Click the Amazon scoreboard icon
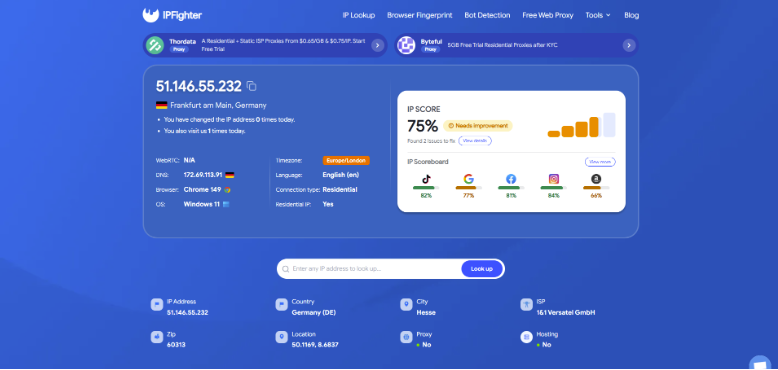 click(x=596, y=179)
